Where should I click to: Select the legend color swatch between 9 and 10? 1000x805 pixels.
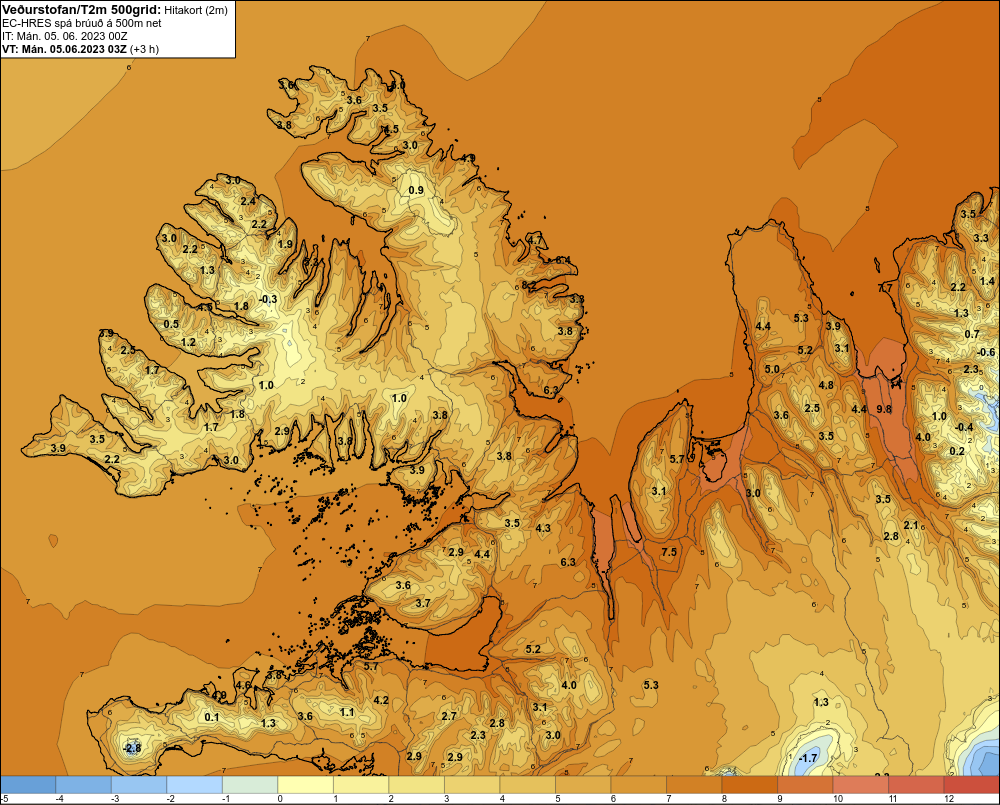pyautogui.click(x=805, y=784)
